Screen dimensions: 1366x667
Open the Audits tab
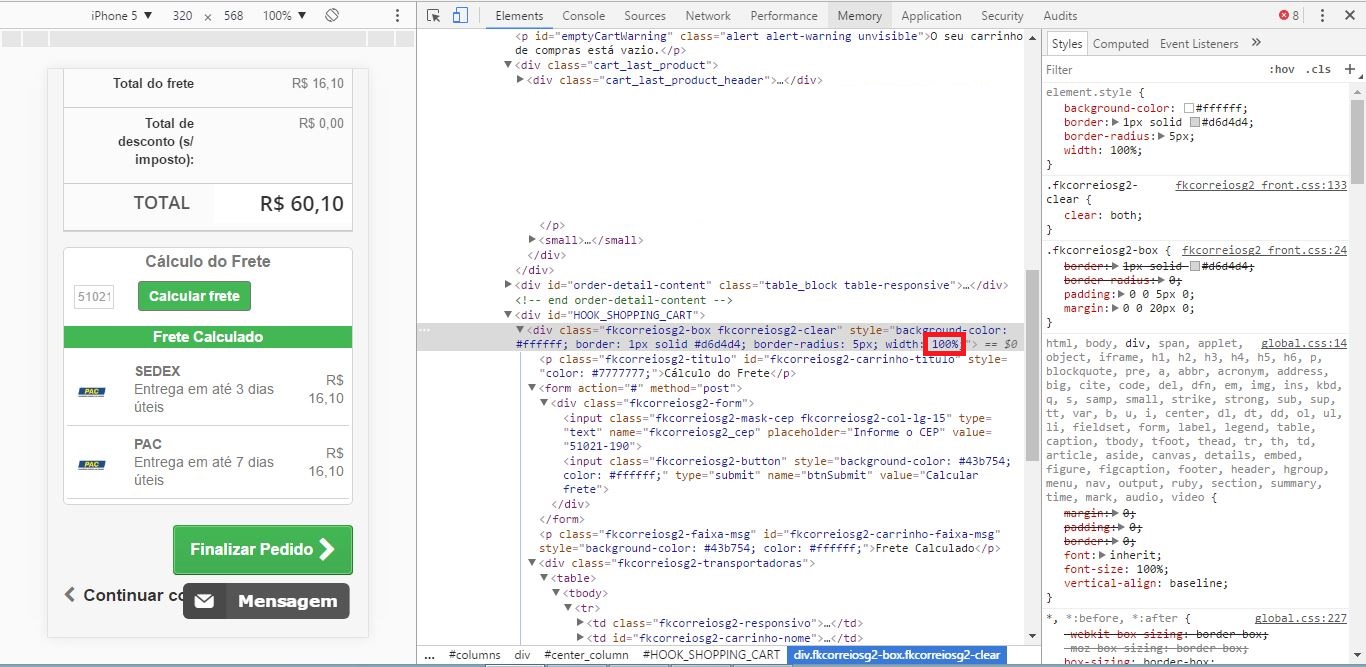click(x=1060, y=16)
